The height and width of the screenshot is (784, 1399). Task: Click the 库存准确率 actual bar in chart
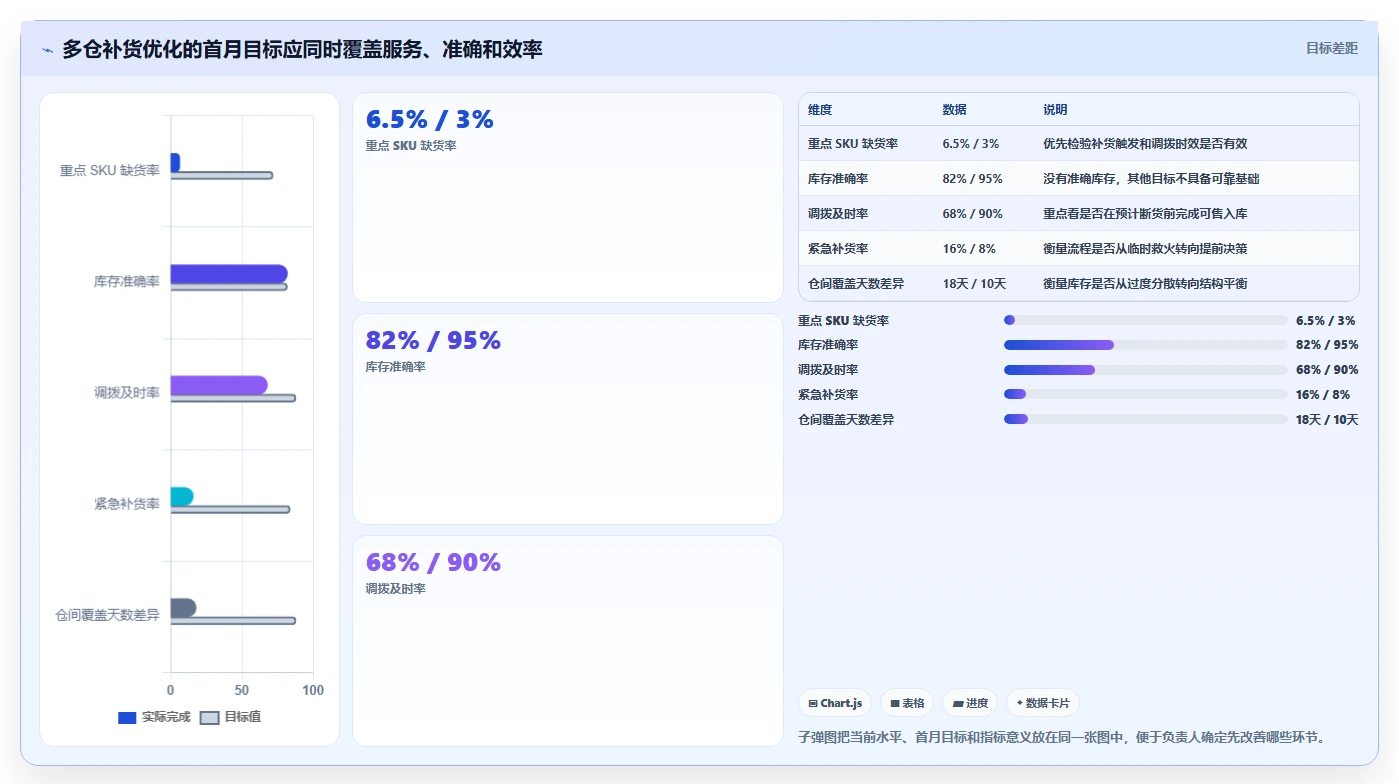coord(229,273)
